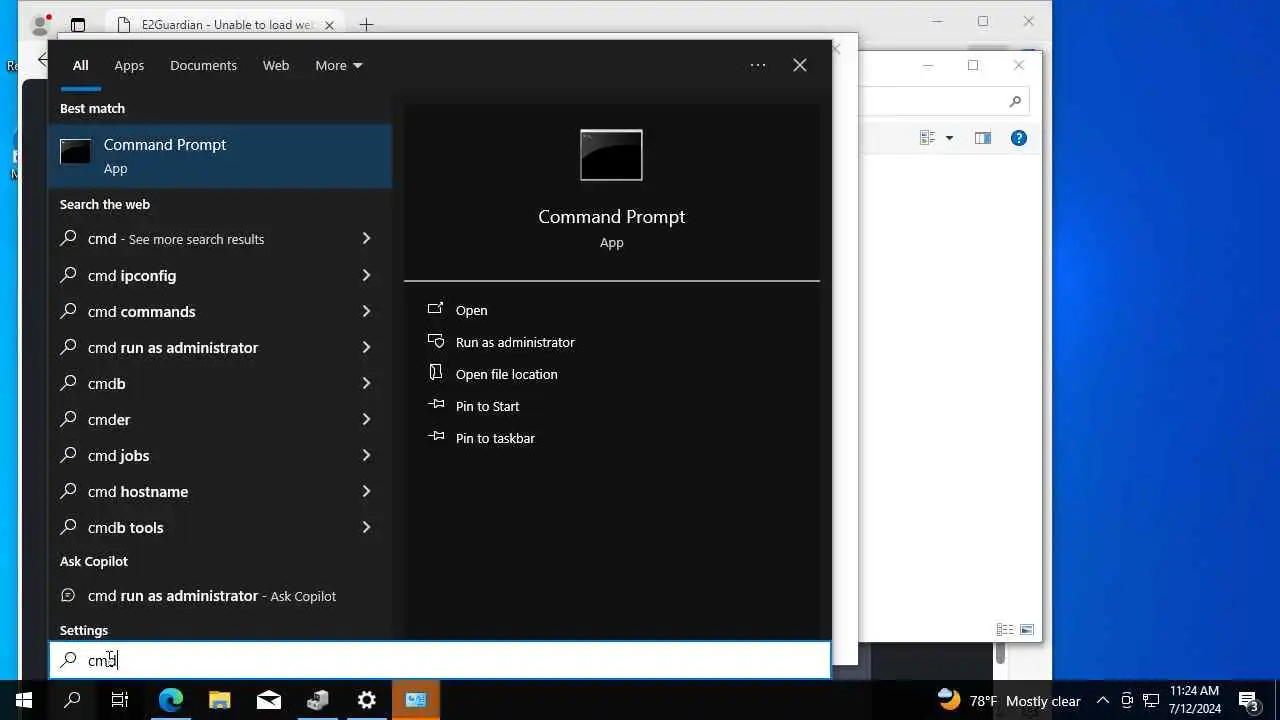Toggle the preview pane in Explorer window
The width and height of the screenshot is (1280, 720).
(983, 138)
